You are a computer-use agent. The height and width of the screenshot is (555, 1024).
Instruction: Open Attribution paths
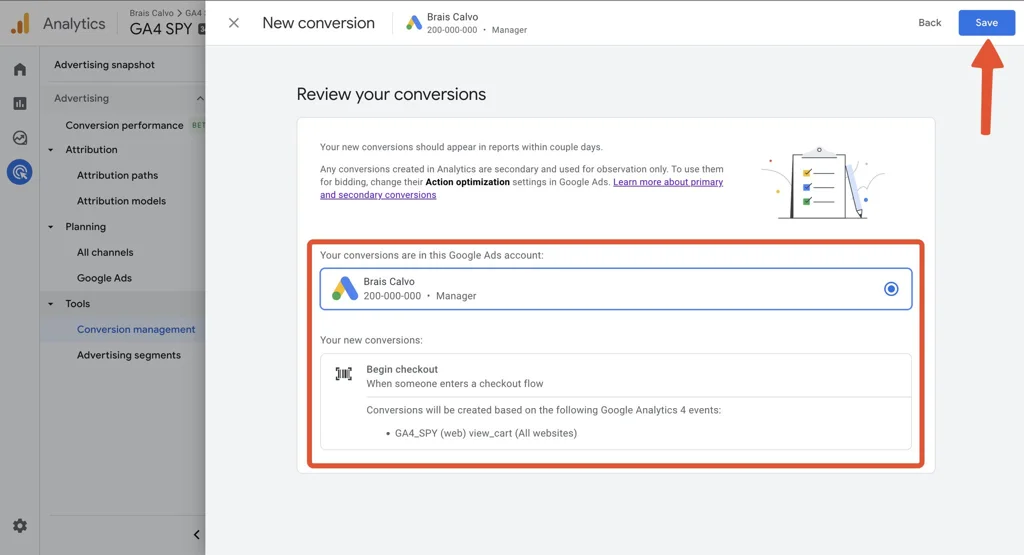point(118,175)
